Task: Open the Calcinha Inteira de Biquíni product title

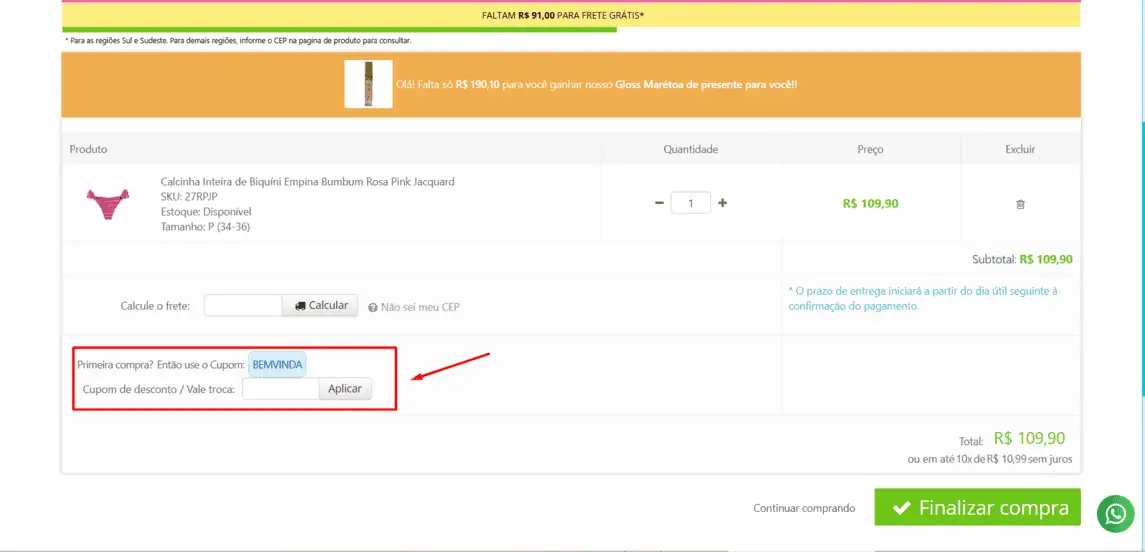Action: coord(307,182)
